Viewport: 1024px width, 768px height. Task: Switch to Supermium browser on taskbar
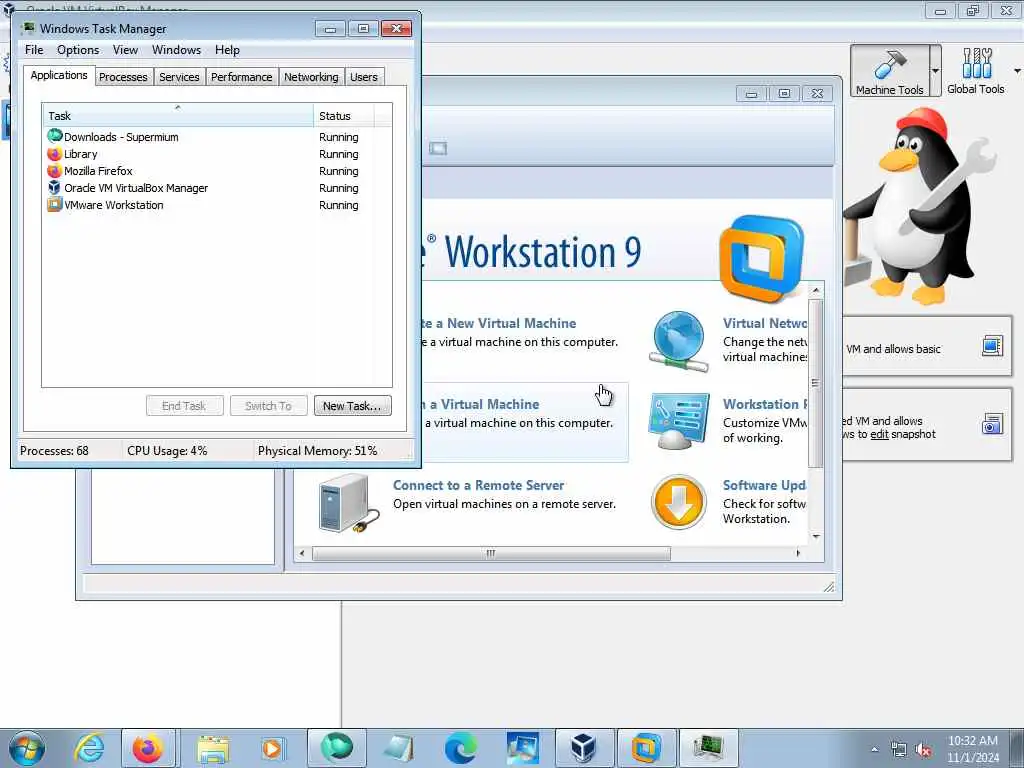coord(336,748)
